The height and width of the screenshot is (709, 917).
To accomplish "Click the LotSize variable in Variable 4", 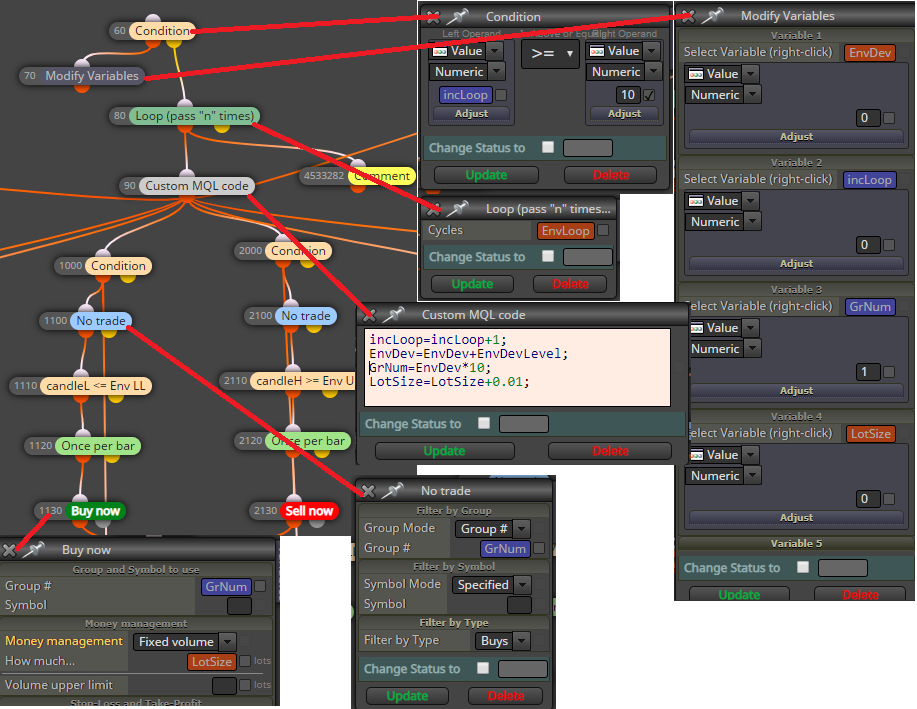I will tap(870, 433).
